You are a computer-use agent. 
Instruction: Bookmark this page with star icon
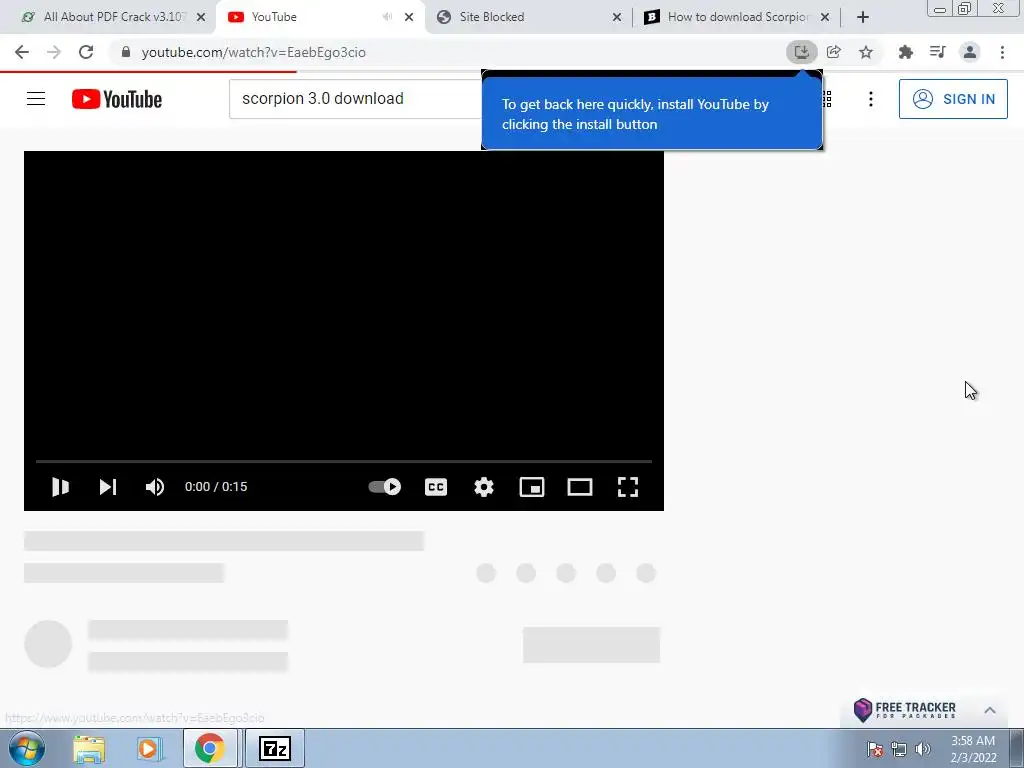866,52
